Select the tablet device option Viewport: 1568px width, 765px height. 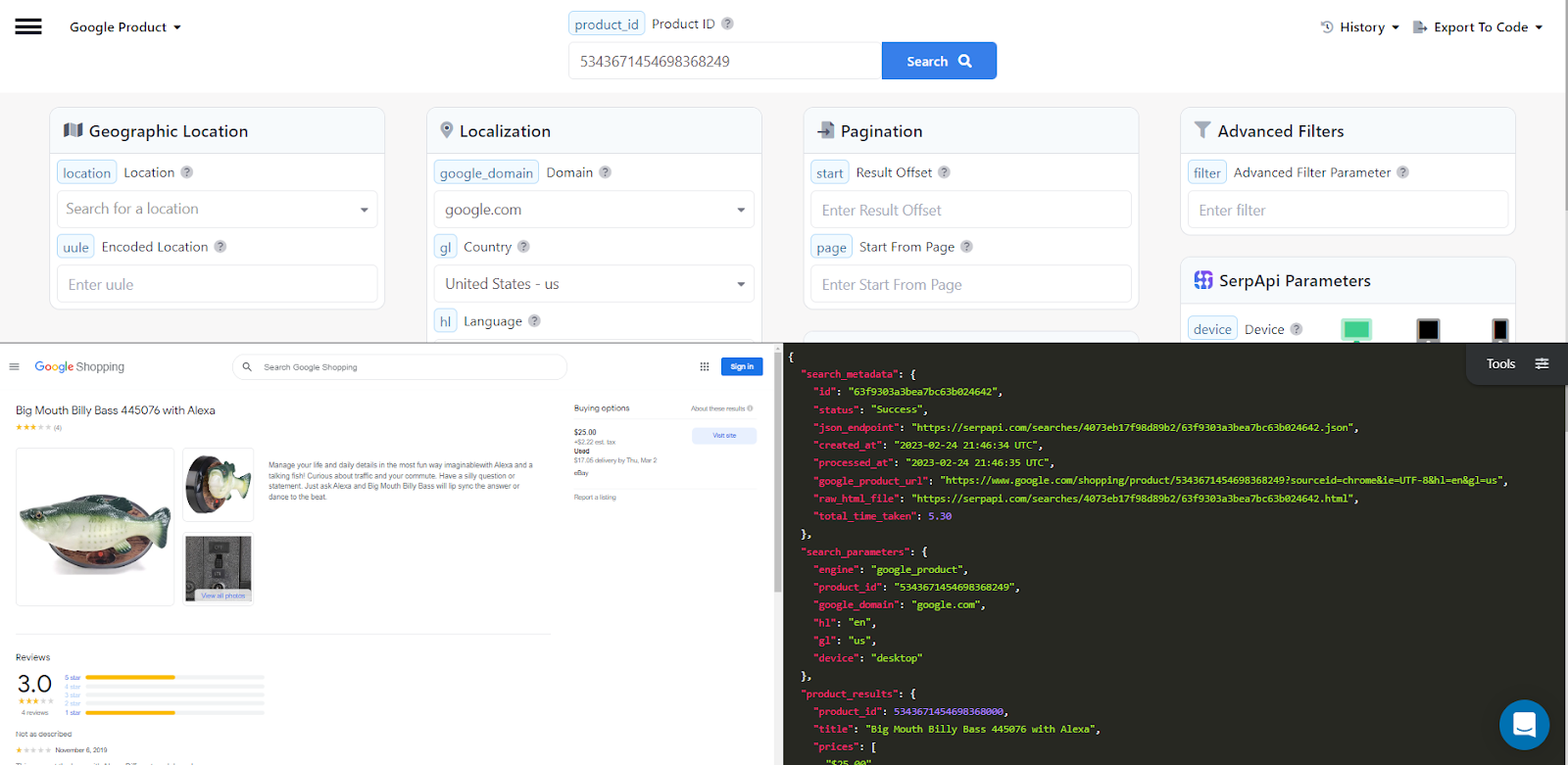coord(1429,329)
